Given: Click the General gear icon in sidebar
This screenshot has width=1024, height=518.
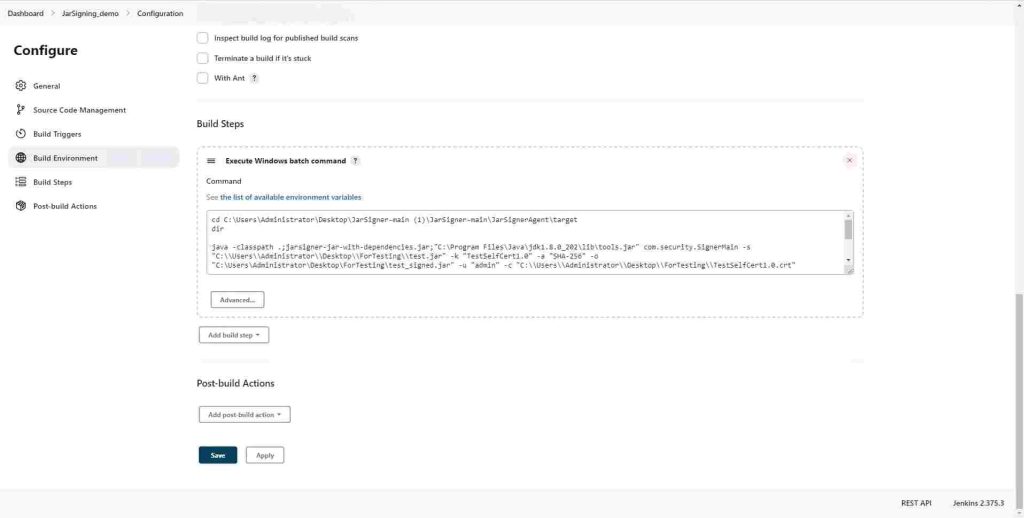Looking at the screenshot, I should (x=21, y=86).
